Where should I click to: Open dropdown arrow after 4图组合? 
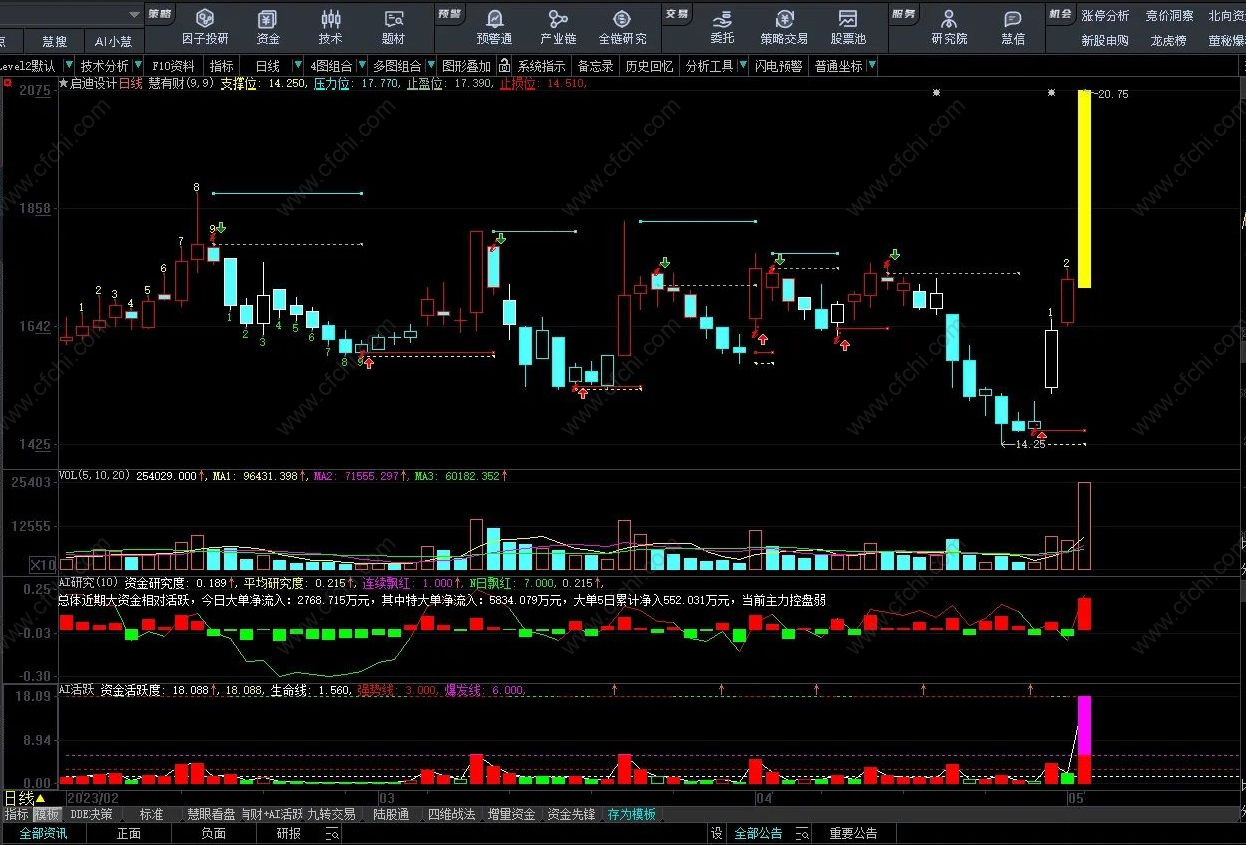point(360,66)
